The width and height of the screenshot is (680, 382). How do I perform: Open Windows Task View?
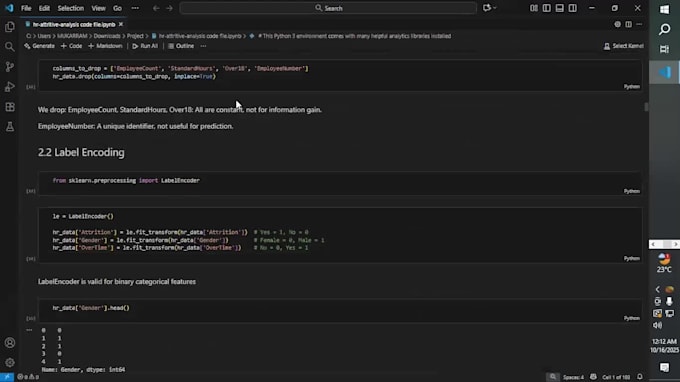coord(664,49)
